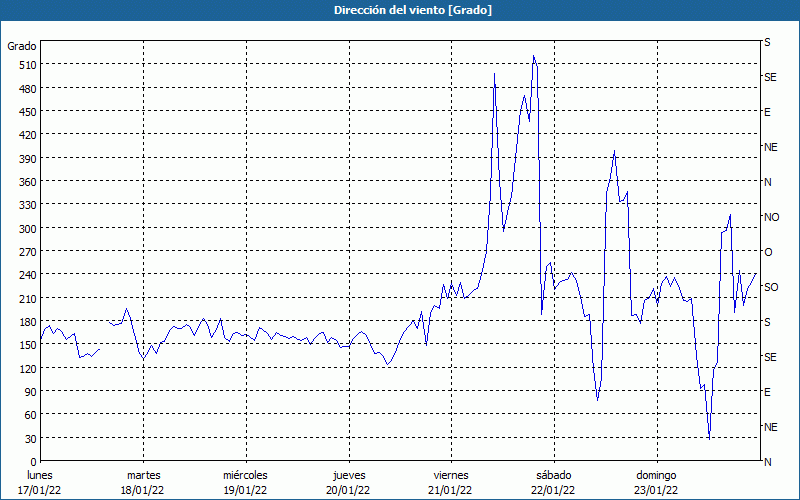Click the 'Grado' y-axis unit label
800x500 pixels.
click(x=21, y=46)
